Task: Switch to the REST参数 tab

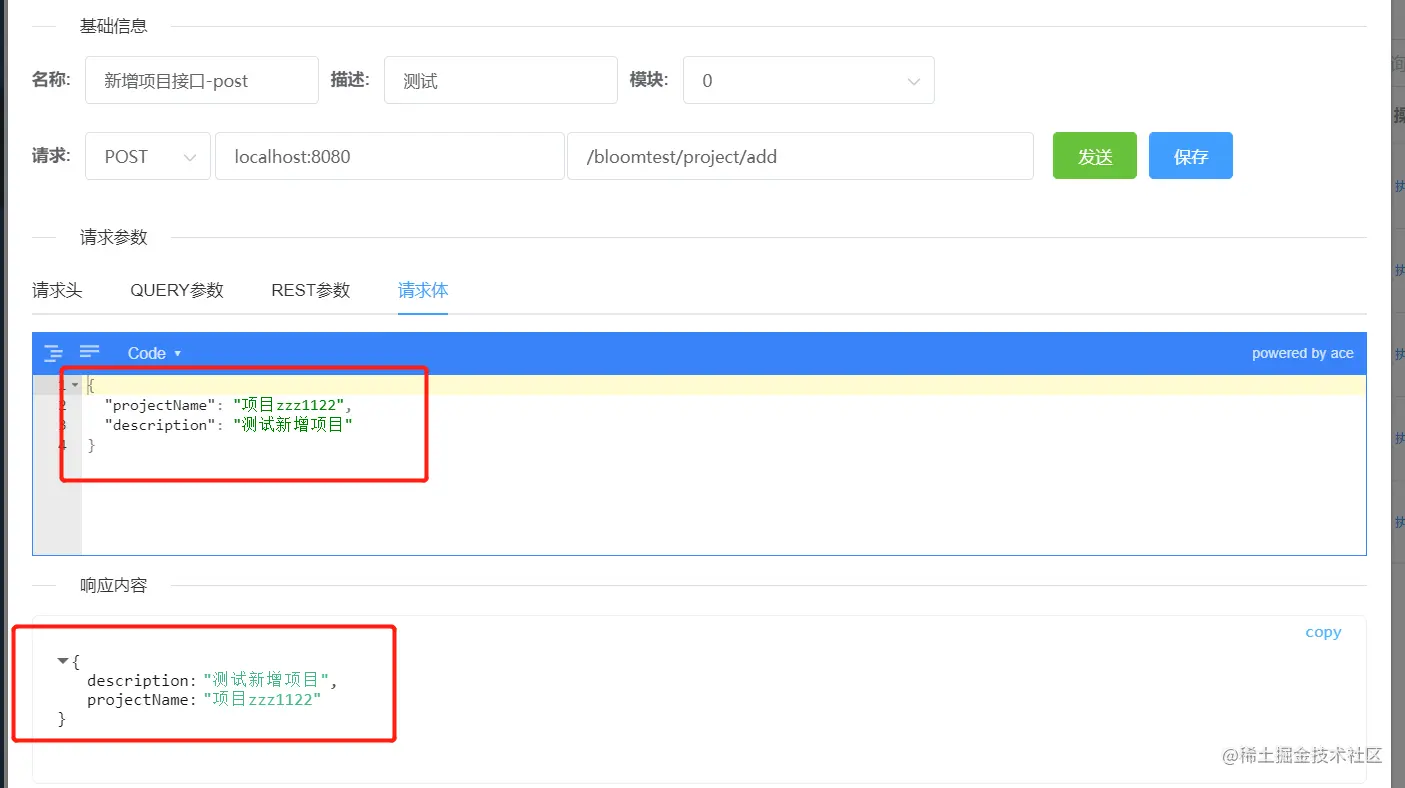Action: coord(311,290)
